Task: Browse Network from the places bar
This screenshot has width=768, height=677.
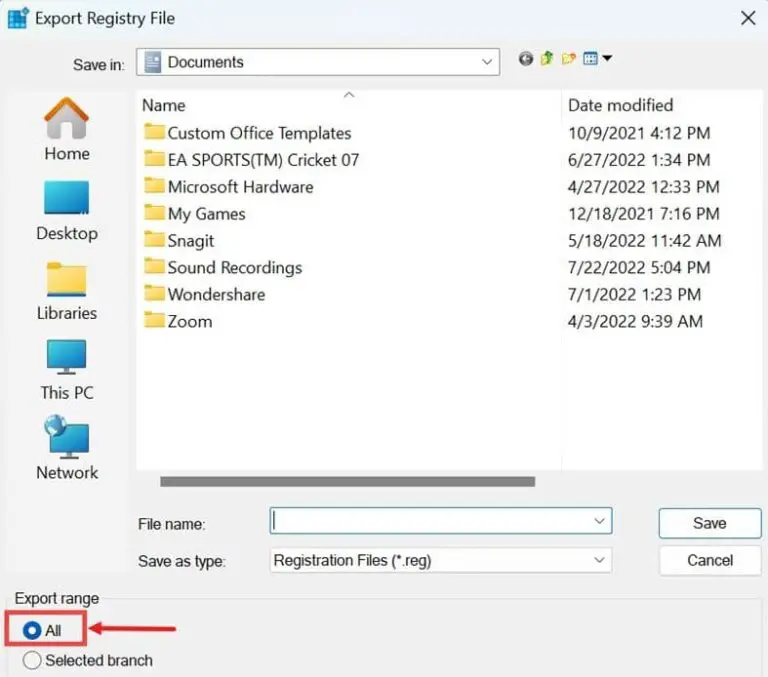Action: 67,449
